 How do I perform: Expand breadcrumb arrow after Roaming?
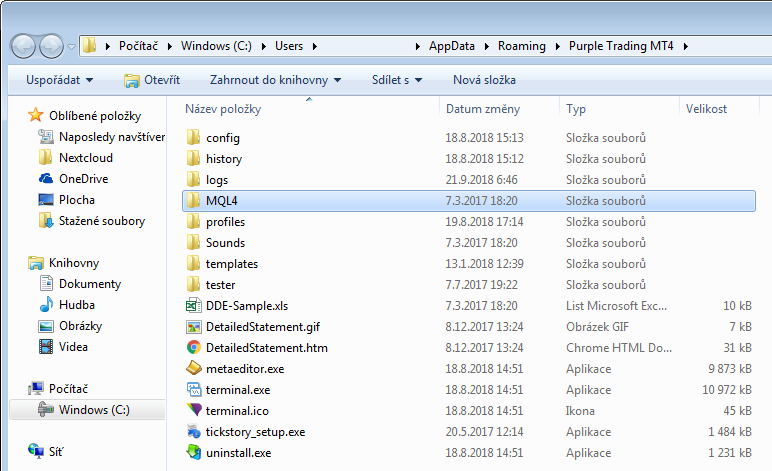click(x=557, y=46)
